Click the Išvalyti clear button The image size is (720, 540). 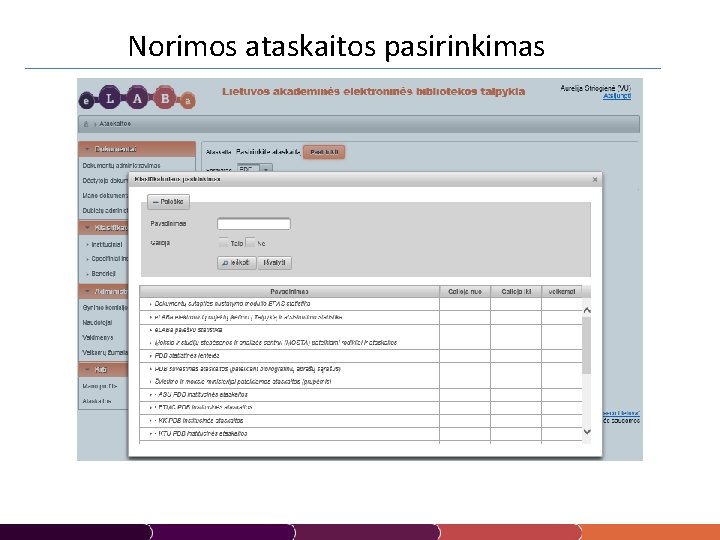tap(275, 263)
